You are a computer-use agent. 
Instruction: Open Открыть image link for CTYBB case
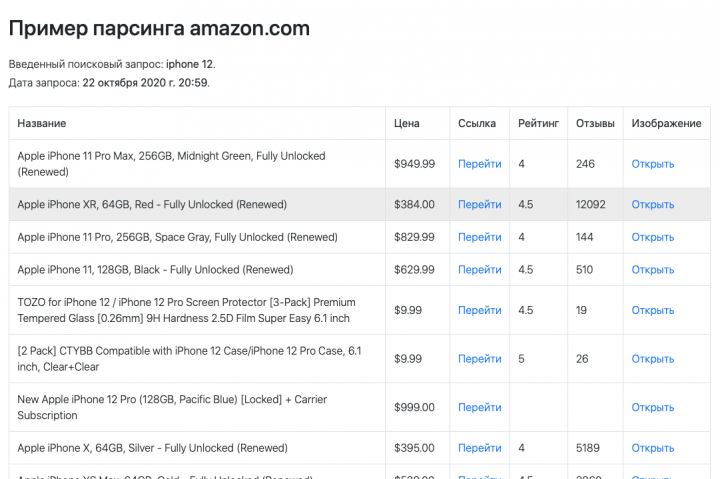652,359
